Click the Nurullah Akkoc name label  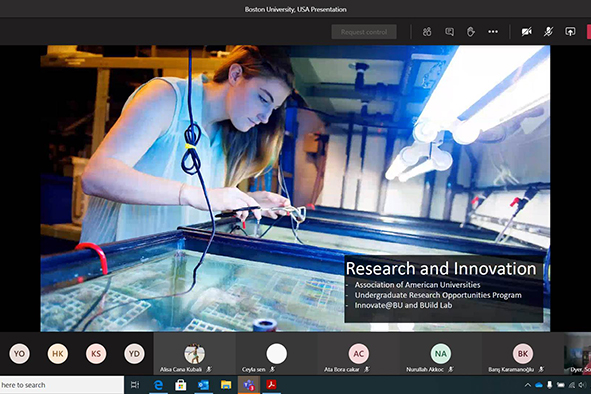pyautogui.click(x=425, y=369)
